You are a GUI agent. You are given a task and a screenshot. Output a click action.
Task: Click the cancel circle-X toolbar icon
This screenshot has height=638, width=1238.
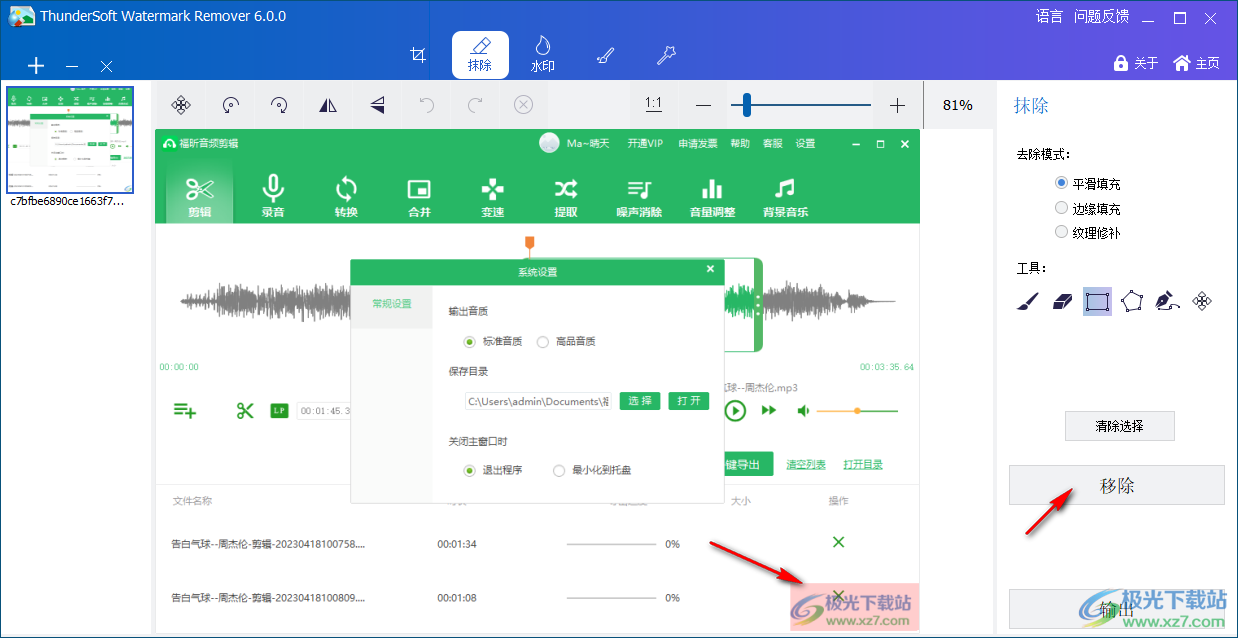point(524,104)
